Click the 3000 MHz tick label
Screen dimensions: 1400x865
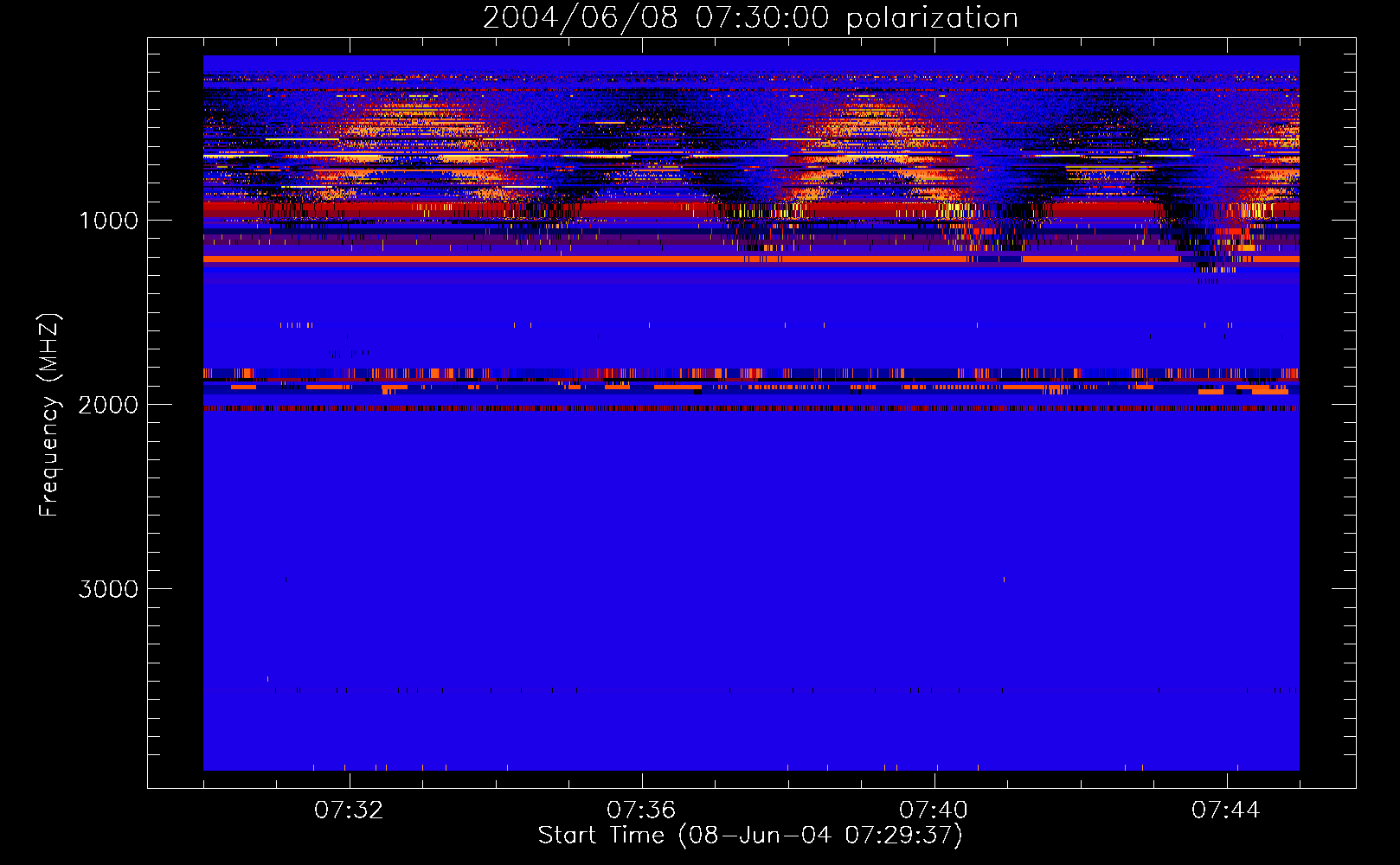point(108,589)
